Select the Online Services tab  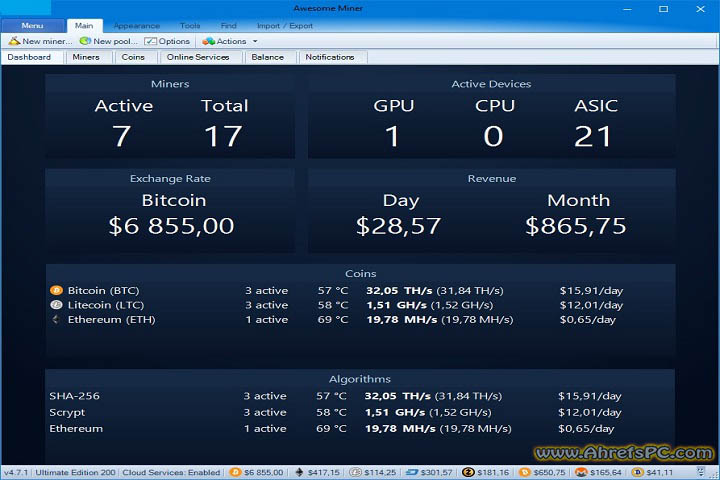(x=198, y=57)
